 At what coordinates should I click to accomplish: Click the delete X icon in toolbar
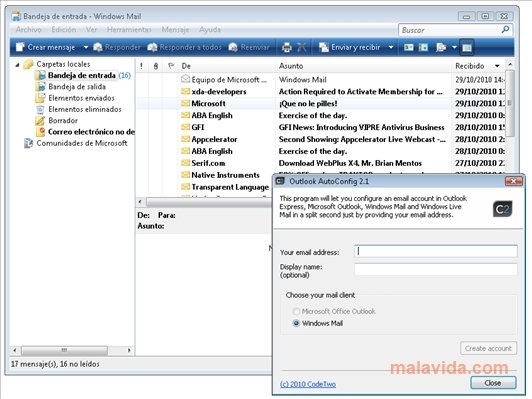tap(301, 48)
